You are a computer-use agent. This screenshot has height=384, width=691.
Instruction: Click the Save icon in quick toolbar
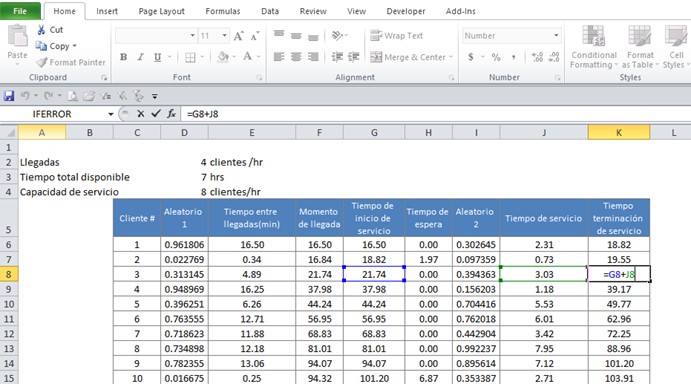[9, 96]
